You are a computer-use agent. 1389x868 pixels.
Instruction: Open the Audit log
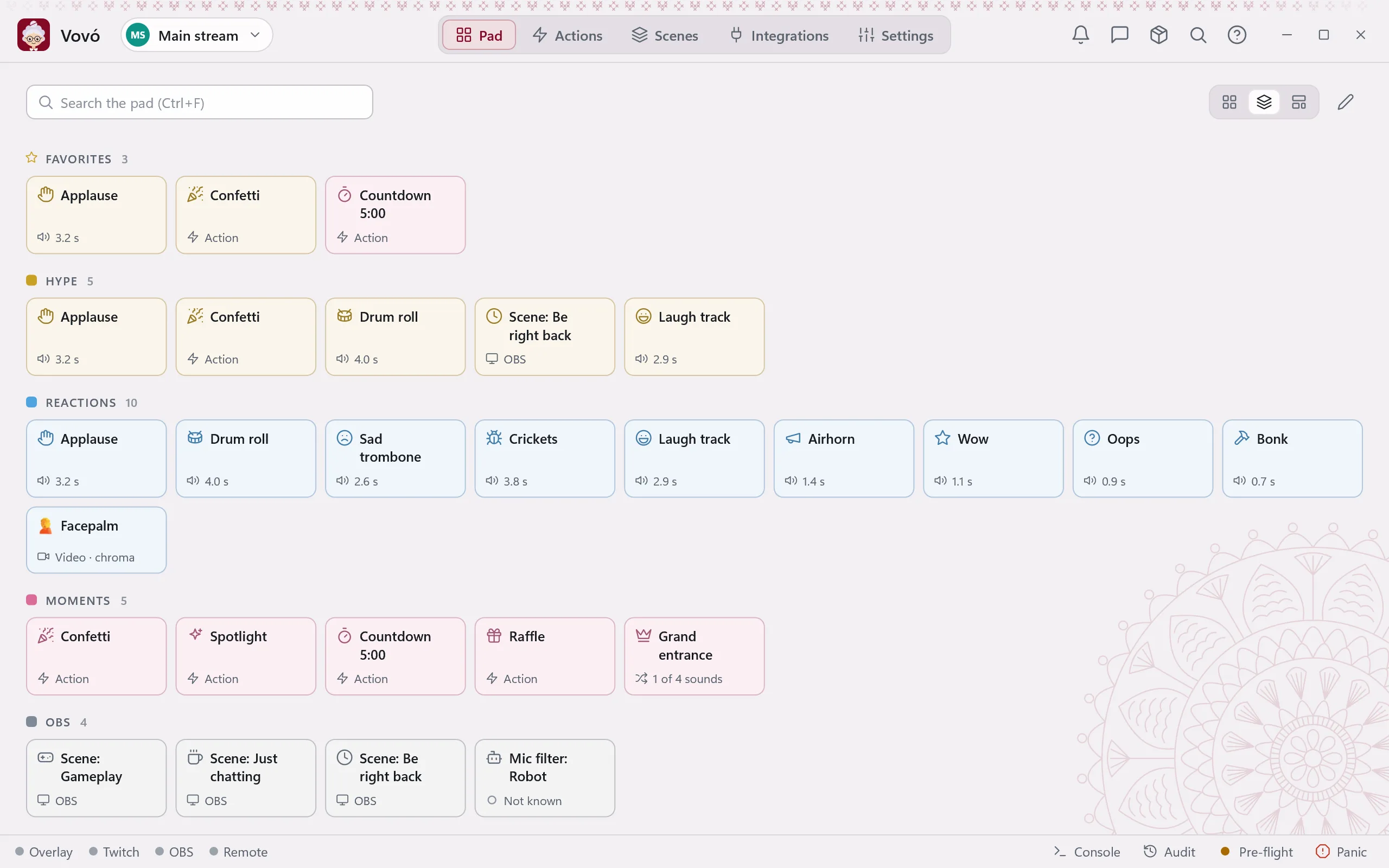(1169, 851)
